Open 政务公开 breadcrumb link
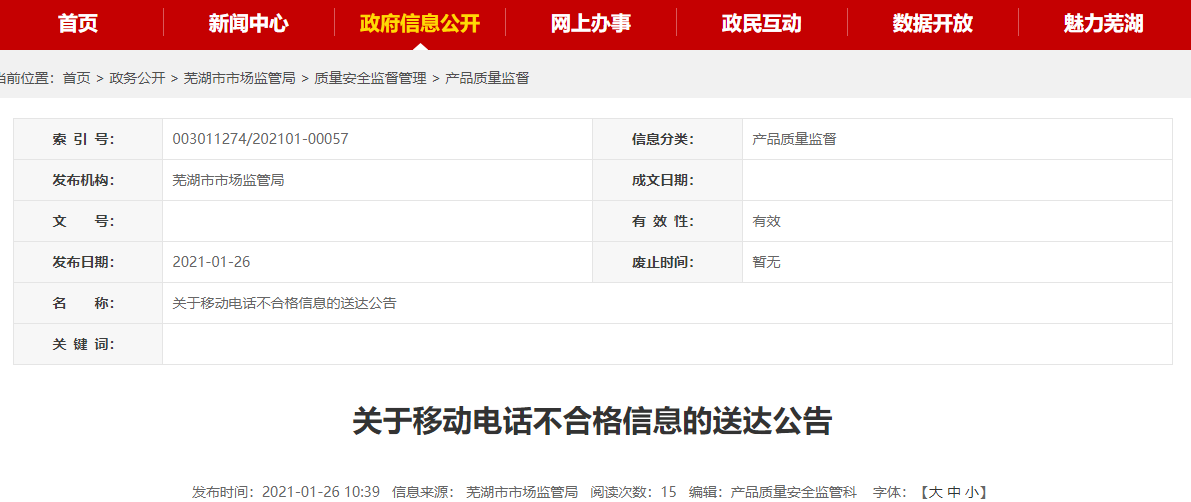This screenshot has width=1191, height=502. coord(137,77)
